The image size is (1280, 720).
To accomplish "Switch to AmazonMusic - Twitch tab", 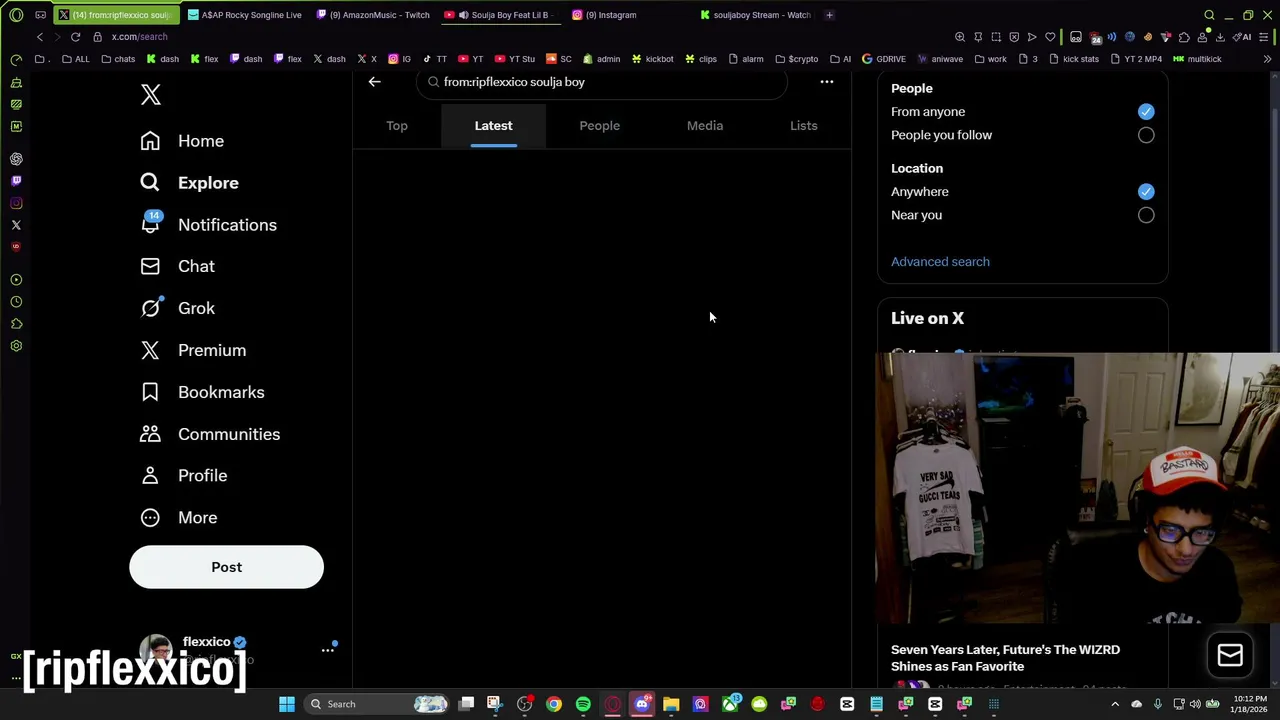I will point(373,15).
